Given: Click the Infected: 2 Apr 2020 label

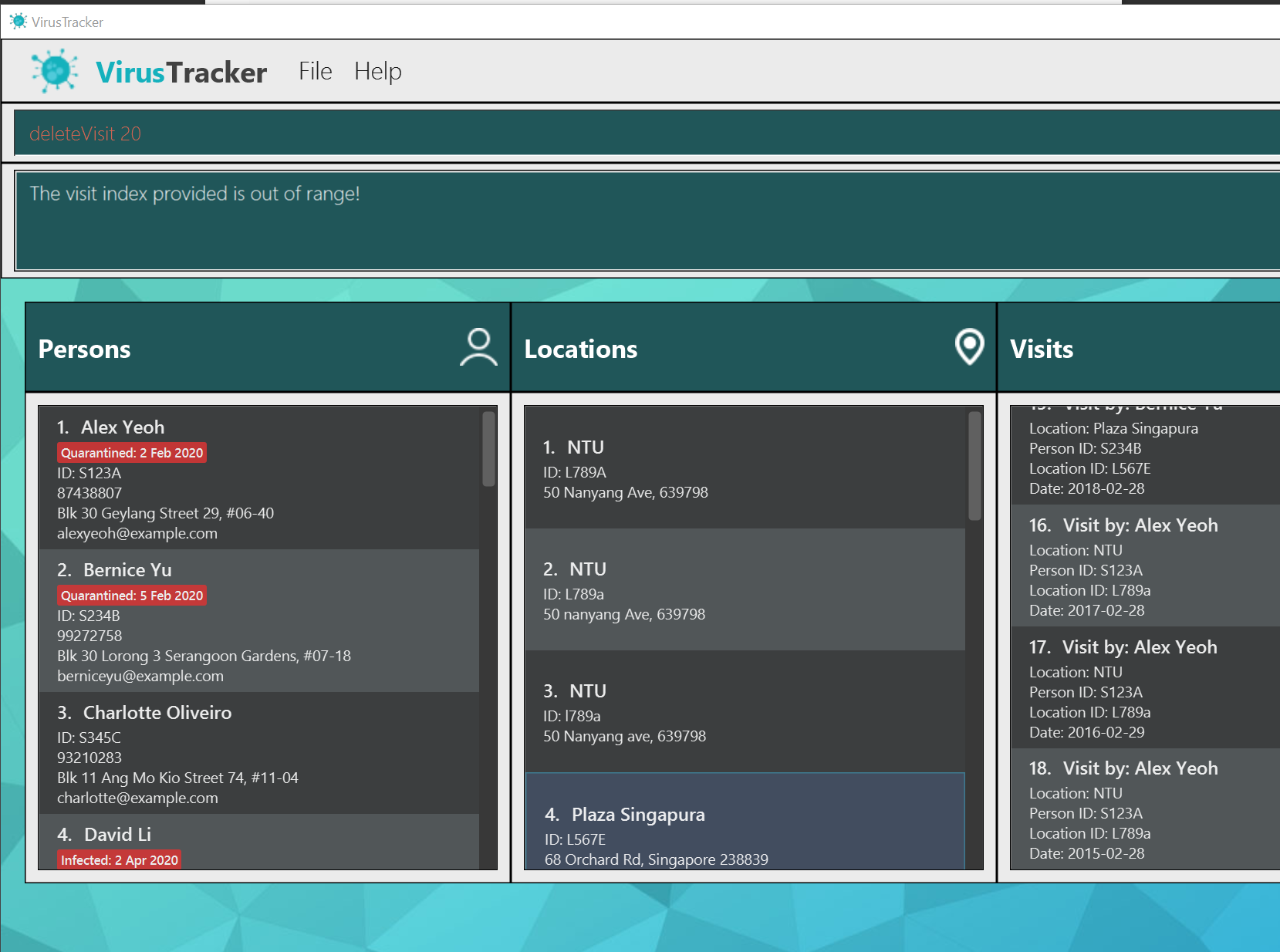Looking at the screenshot, I should pyautogui.click(x=120, y=860).
